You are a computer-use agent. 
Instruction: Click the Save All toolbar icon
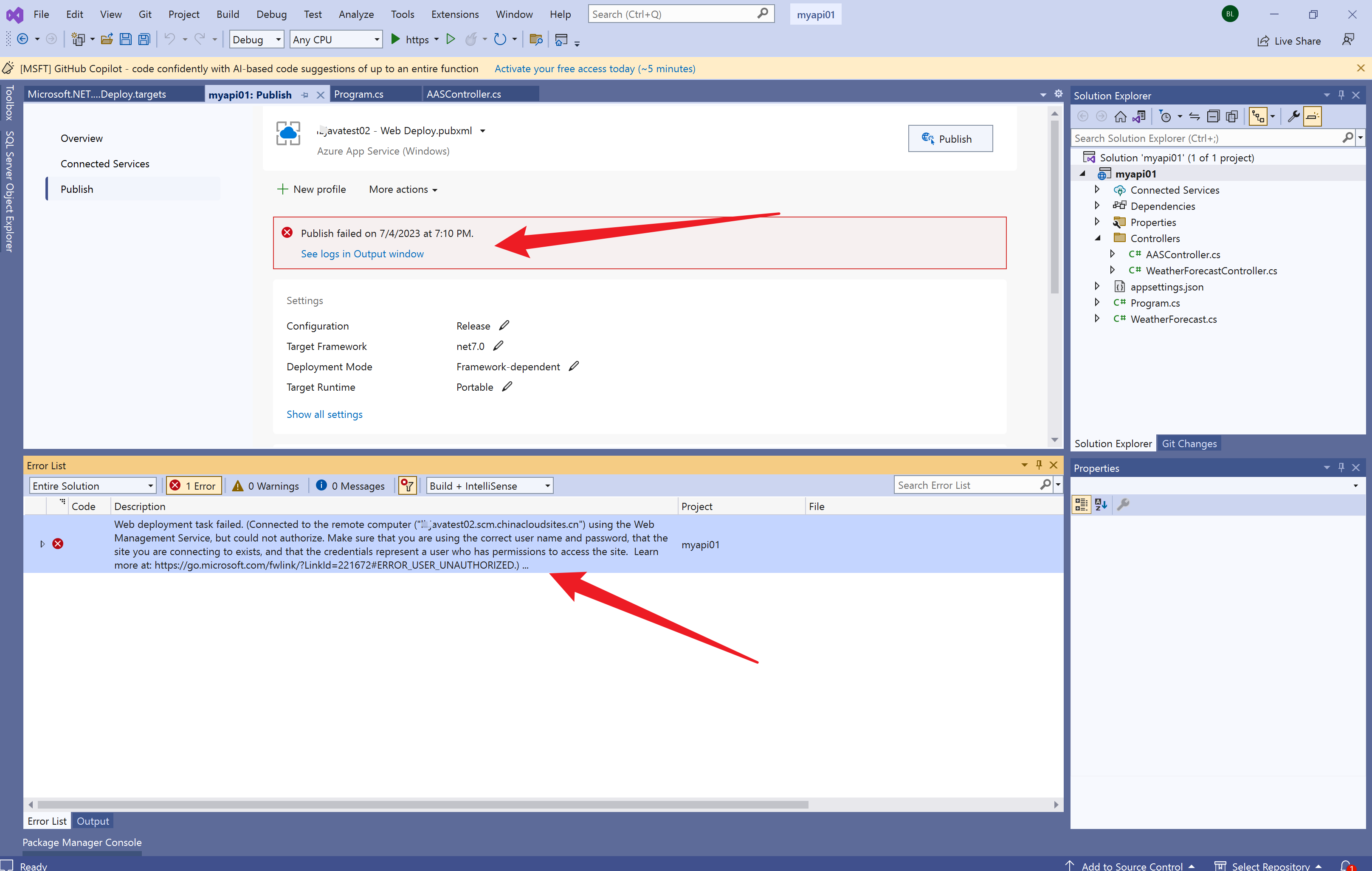click(144, 39)
